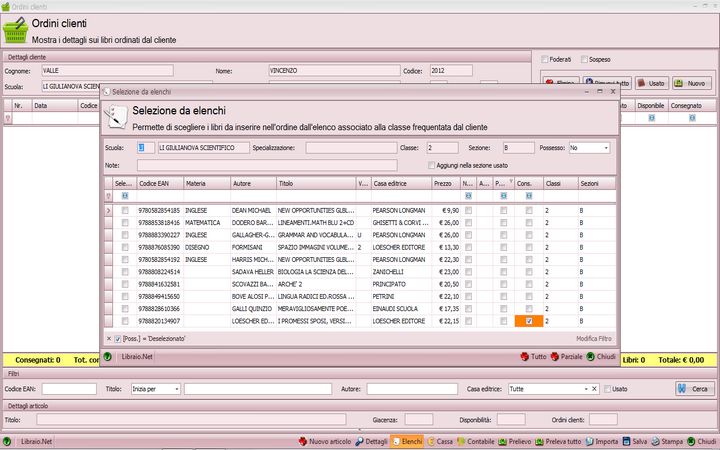This screenshot has height=450, width=720.
Task: Click the checklist icon in the Selezione da elenchi header
Action: (x=116, y=117)
